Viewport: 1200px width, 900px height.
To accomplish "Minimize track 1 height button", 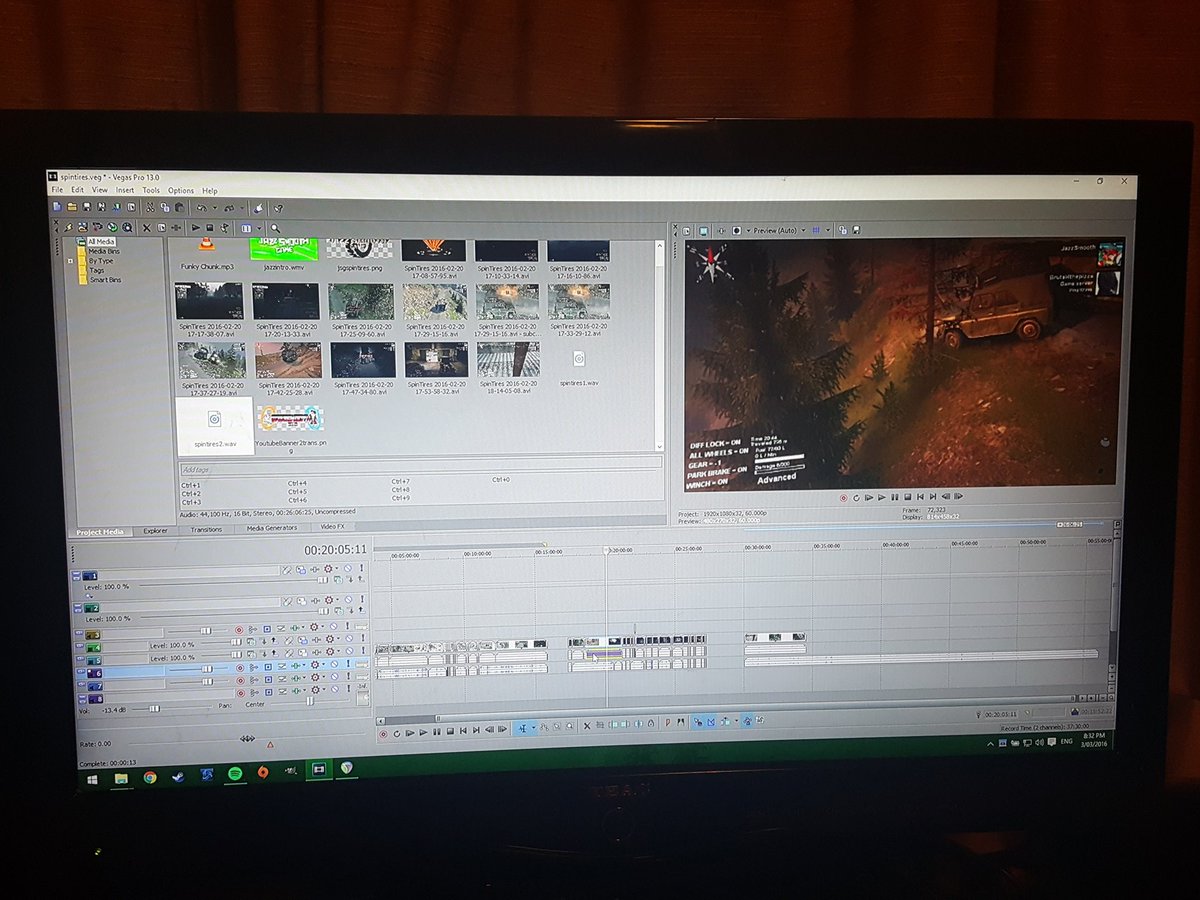I will (x=77, y=573).
